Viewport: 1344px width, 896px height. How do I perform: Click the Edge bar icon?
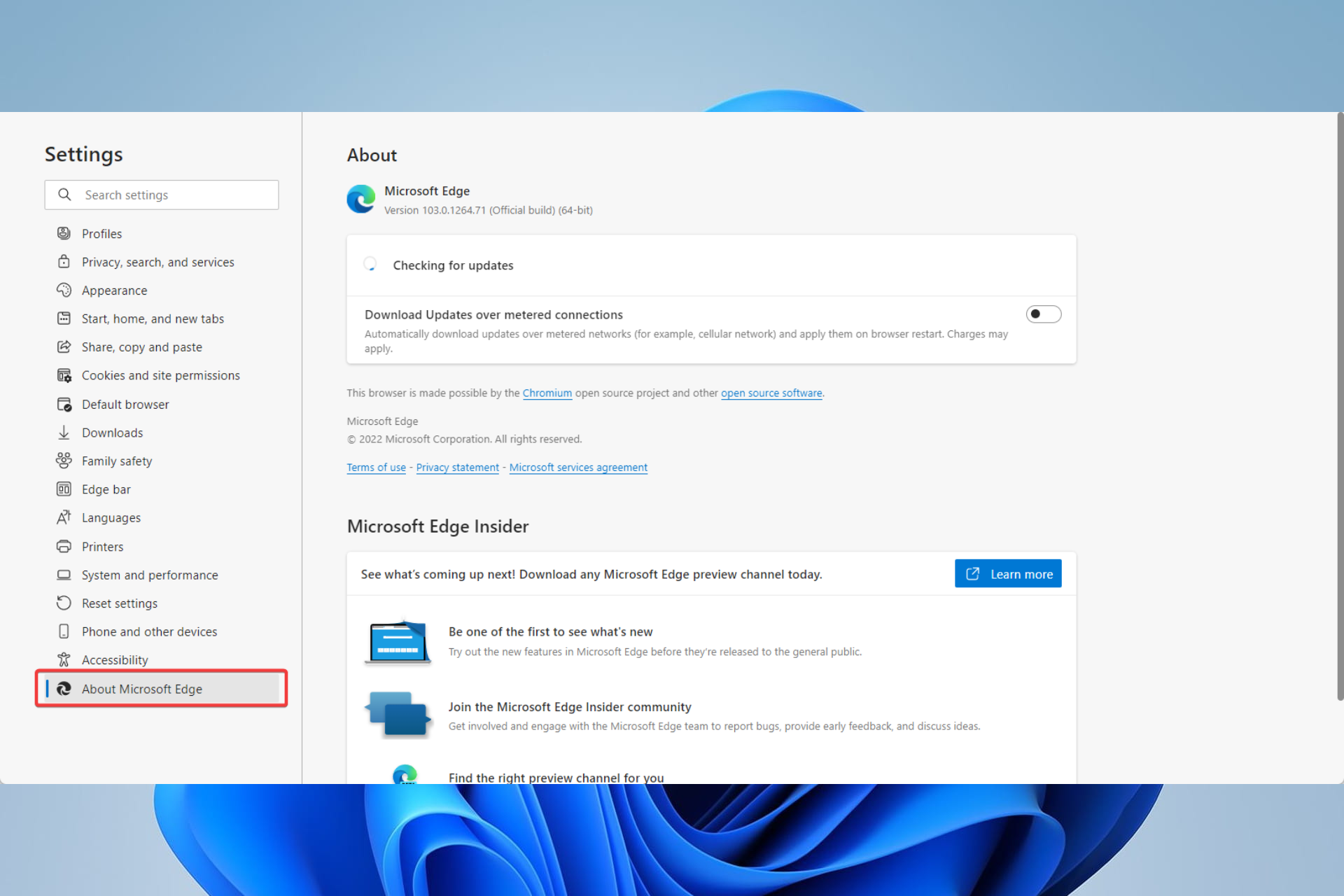point(64,489)
